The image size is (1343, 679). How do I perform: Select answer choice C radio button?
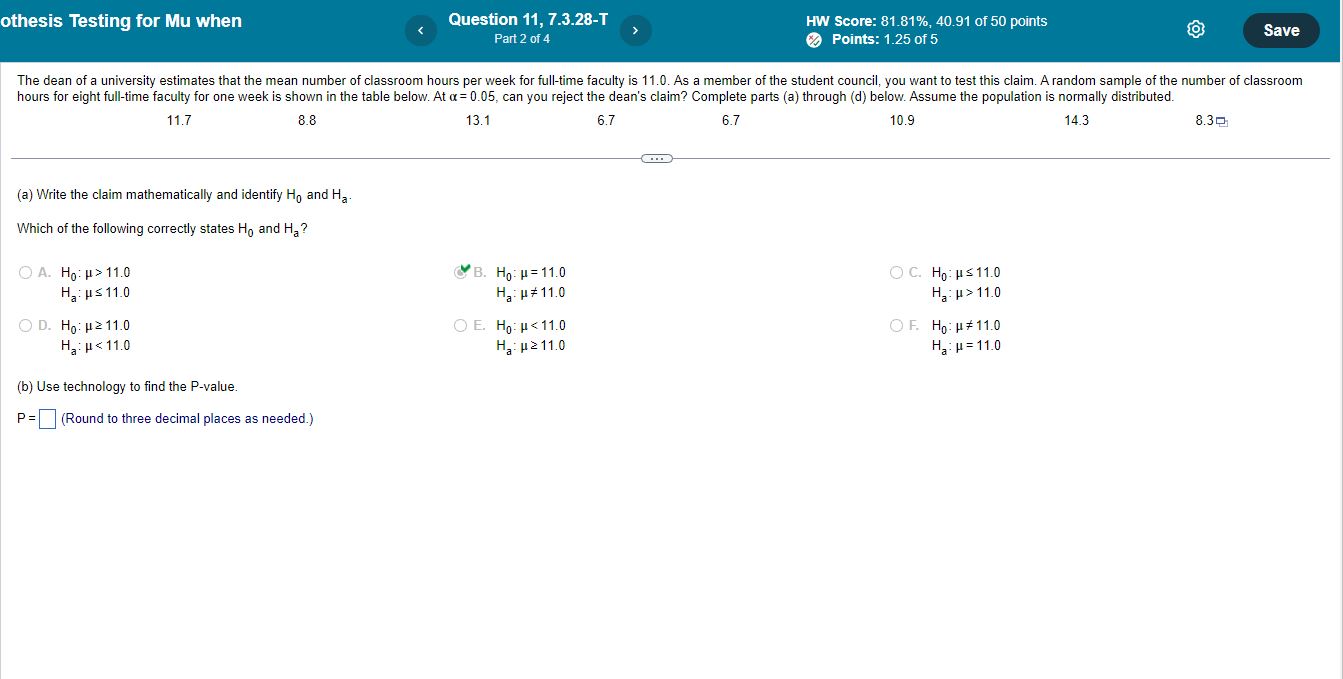896,271
